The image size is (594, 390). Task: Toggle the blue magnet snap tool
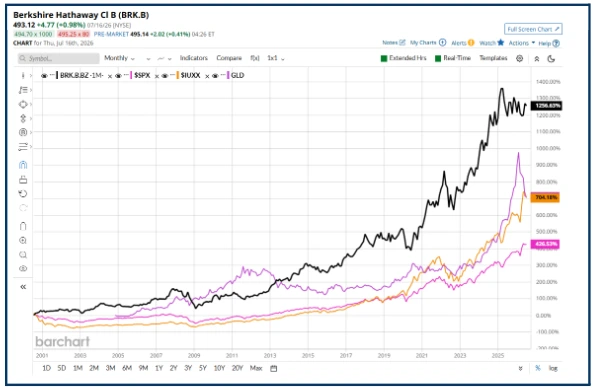coord(23,165)
